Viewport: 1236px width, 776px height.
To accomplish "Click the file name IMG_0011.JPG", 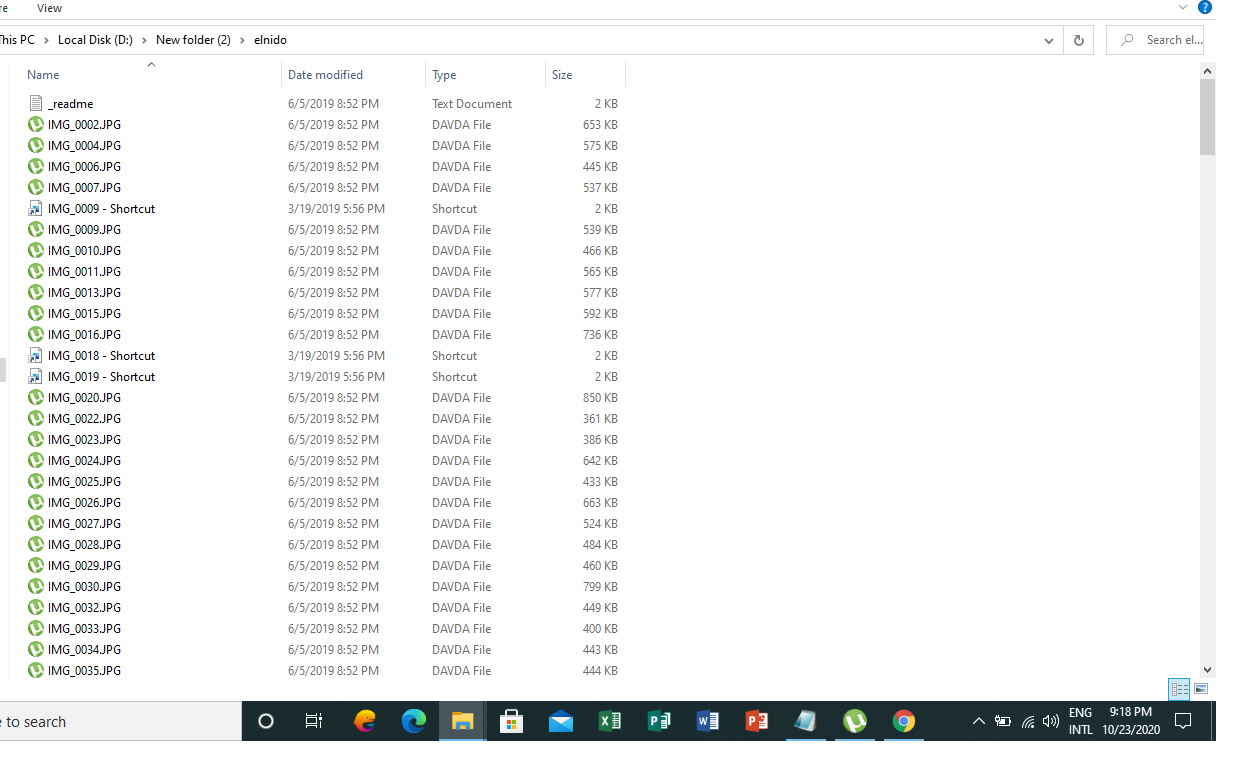I will pyautogui.click(x=84, y=272).
